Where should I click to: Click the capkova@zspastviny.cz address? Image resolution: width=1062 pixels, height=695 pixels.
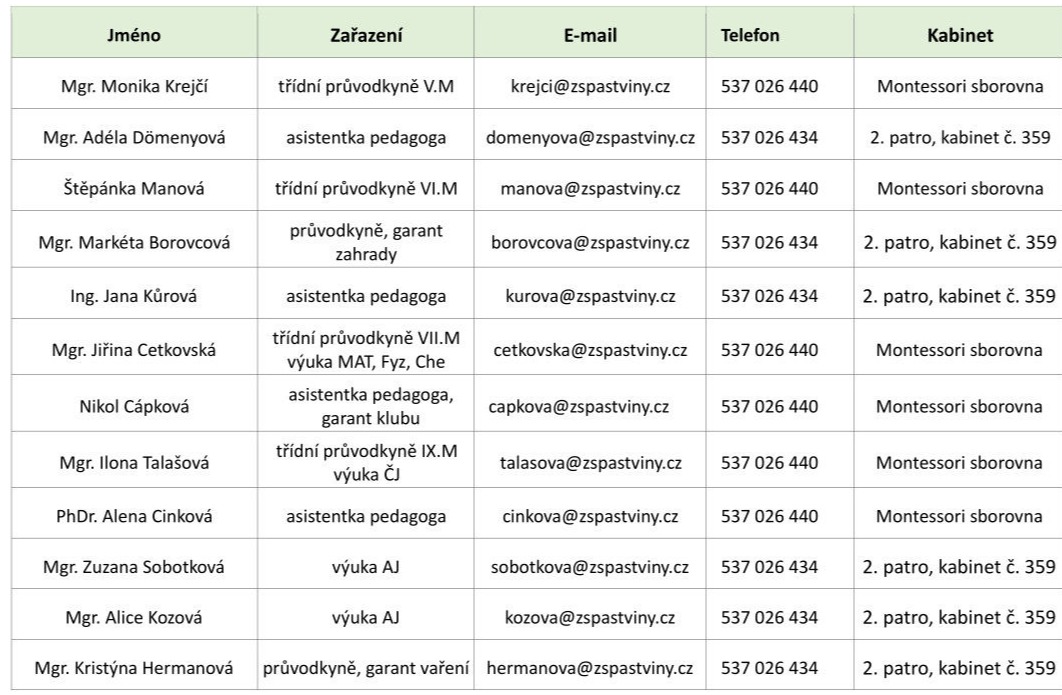(578, 406)
